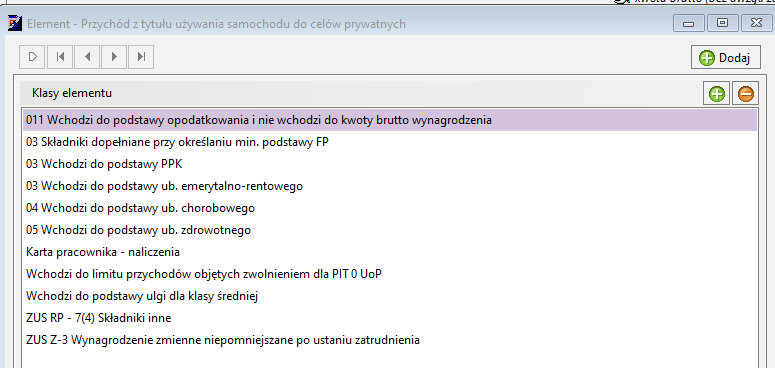The height and width of the screenshot is (368, 775).
Task: Select Wchodzi do limitu przychodów PIT 0 UoP
Action: 389,274
